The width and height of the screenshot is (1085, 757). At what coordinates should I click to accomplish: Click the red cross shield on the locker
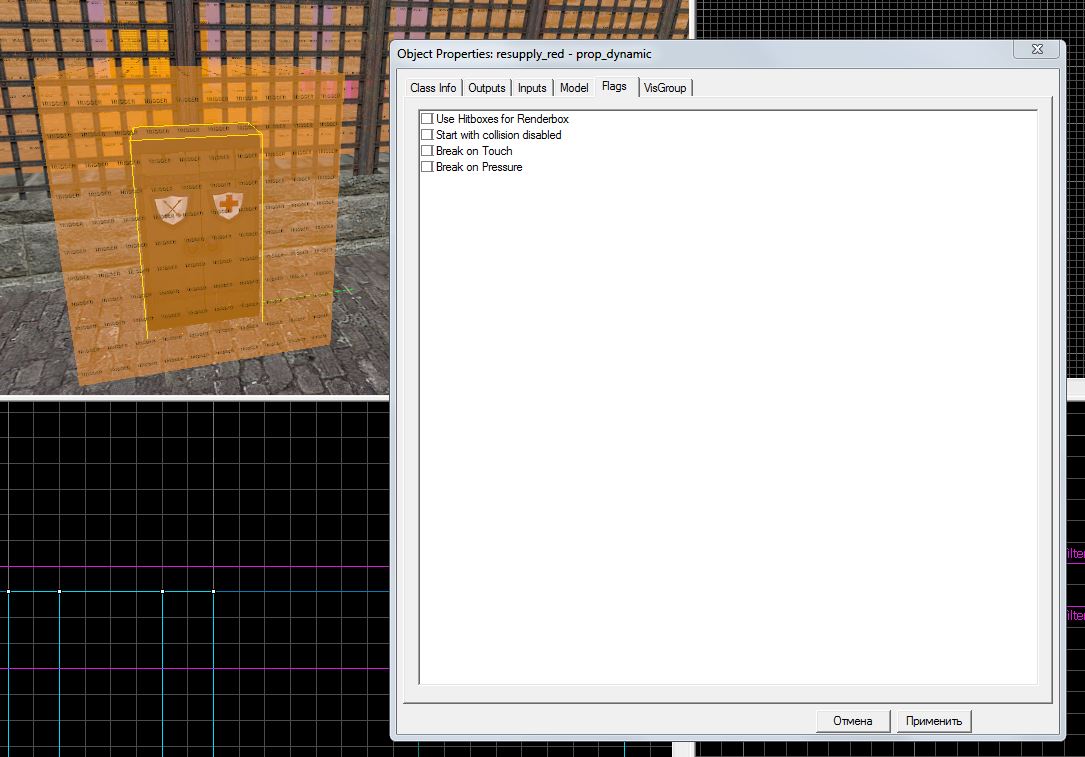pos(228,206)
